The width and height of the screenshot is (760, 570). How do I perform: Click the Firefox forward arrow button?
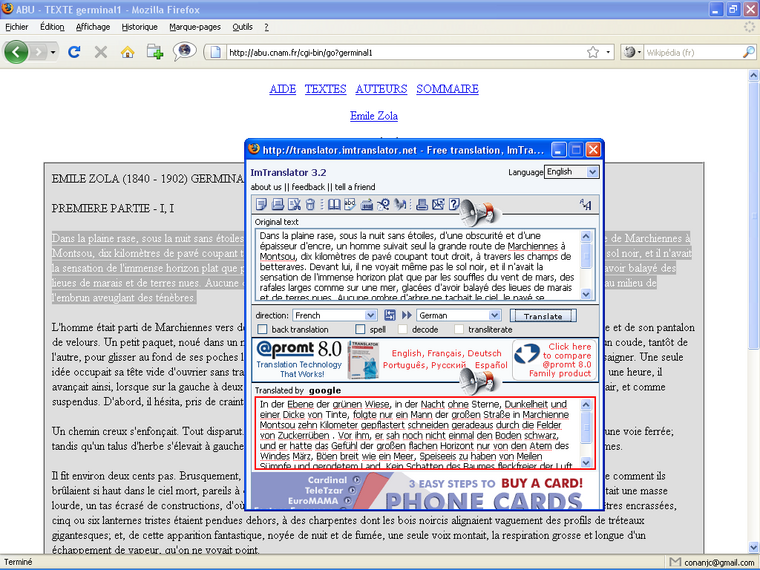(x=38, y=52)
